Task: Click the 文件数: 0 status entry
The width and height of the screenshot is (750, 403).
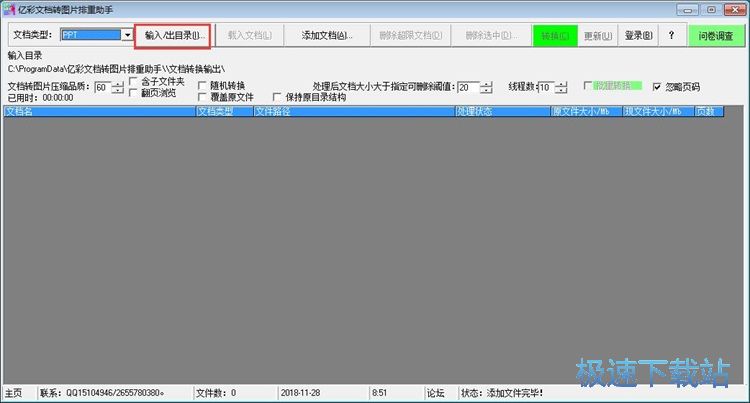Action: click(x=216, y=393)
